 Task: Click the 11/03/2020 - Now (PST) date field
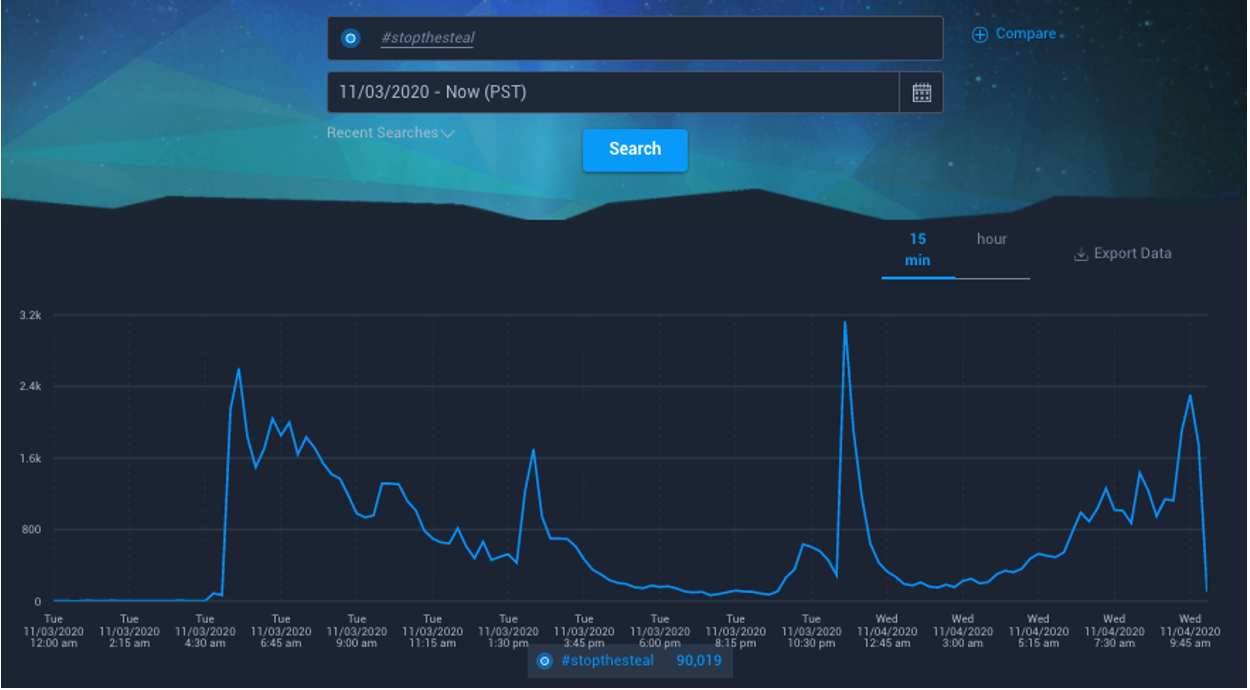point(612,93)
